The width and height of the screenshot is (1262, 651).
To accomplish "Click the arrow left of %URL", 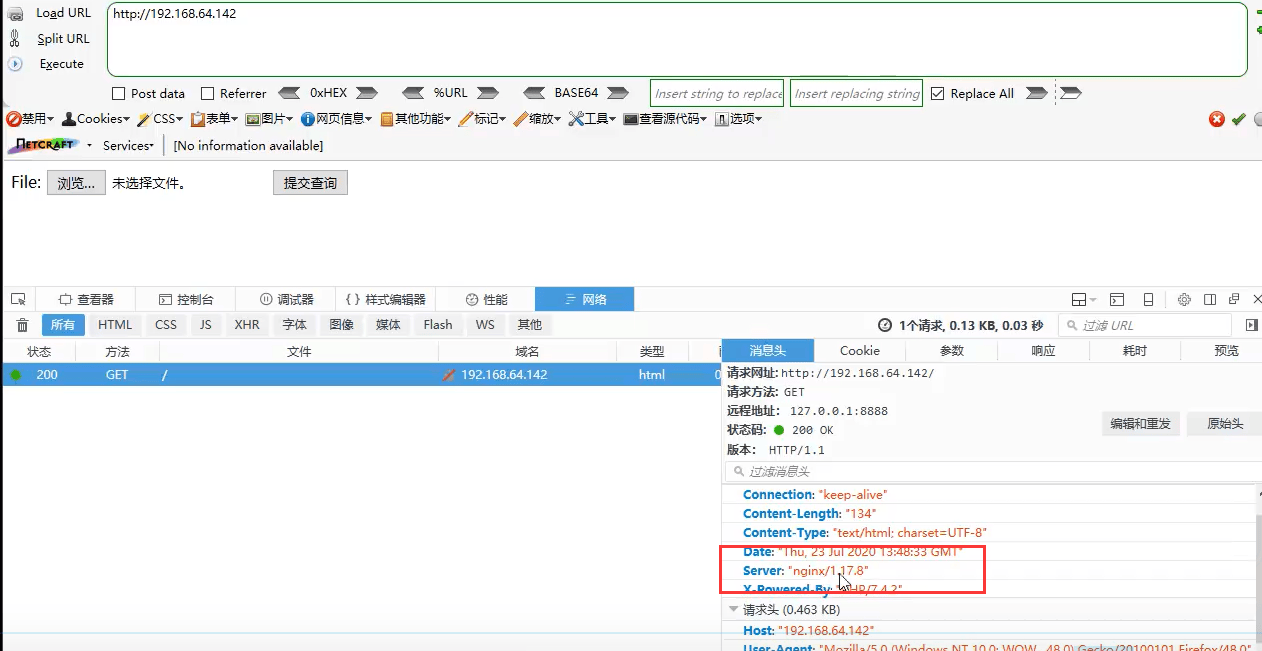I will [x=412, y=93].
